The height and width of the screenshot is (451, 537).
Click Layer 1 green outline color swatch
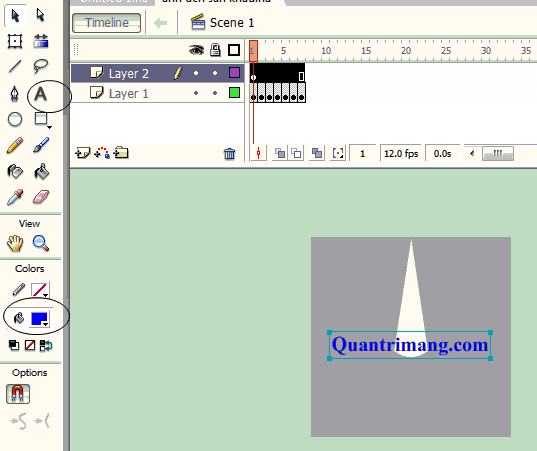point(234,93)
